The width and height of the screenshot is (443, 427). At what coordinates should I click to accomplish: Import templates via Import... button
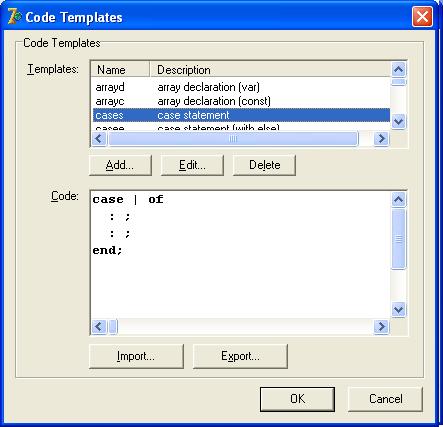coord(136,356)
